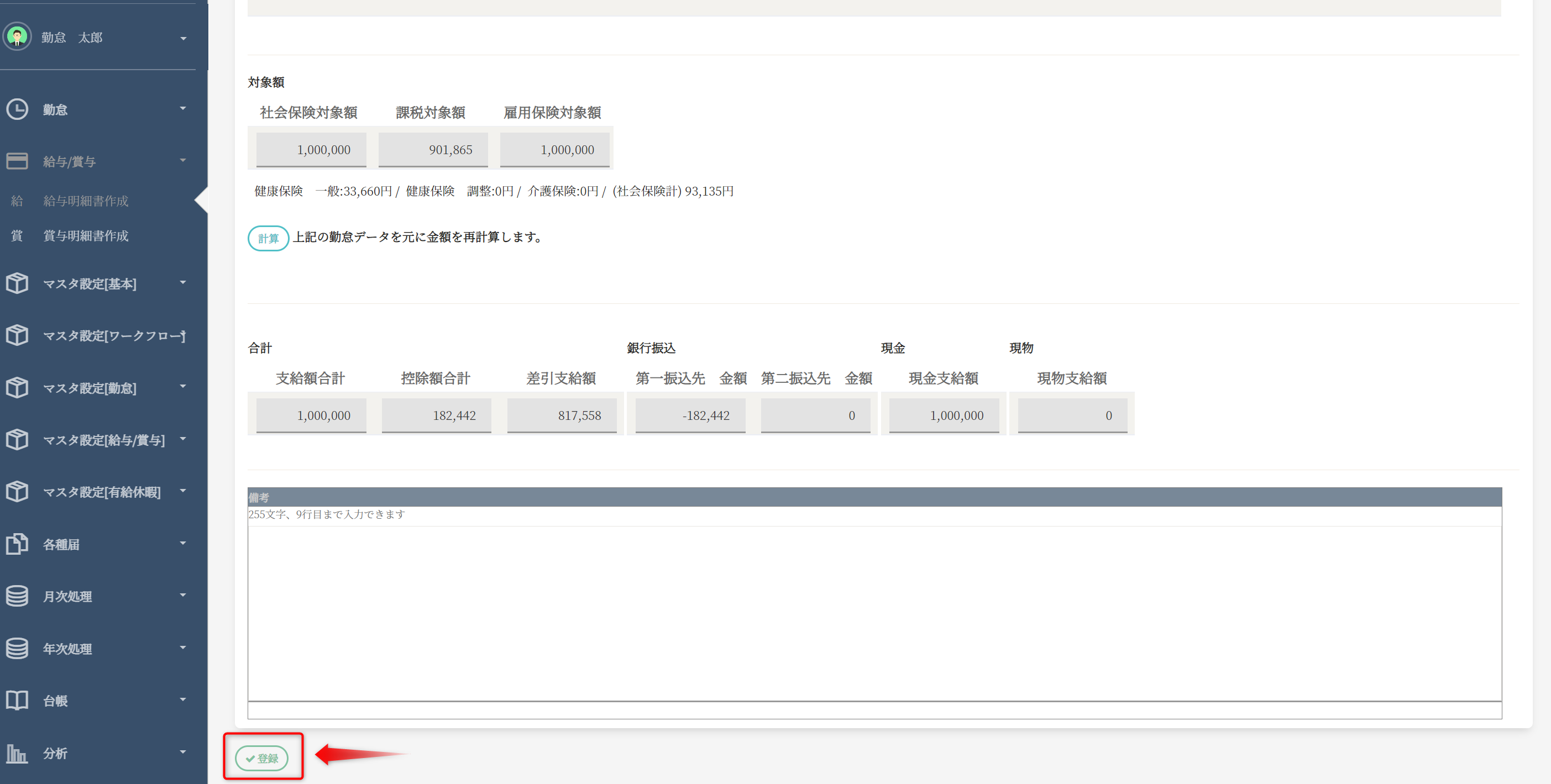This screenshot has width=1551, height=784.
Task: Expand the 勤怠 太郎 user dropdown arrow
Action: pyautogui.click(x=183, y=39)
